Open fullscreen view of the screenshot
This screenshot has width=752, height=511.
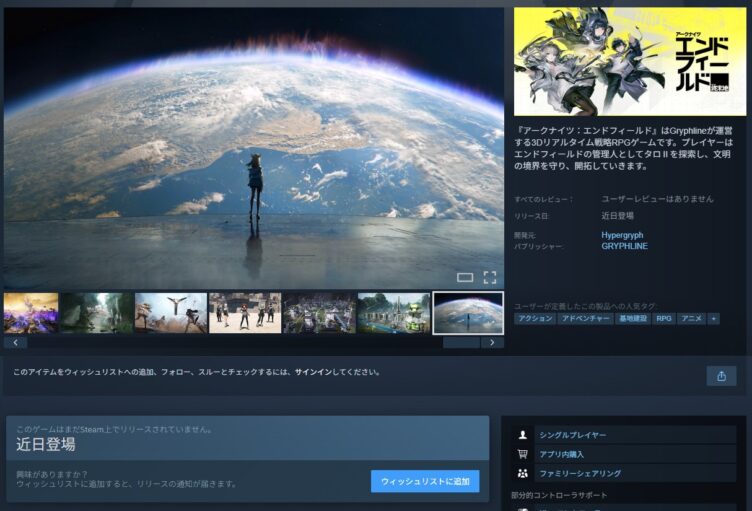tap(490, 277)
